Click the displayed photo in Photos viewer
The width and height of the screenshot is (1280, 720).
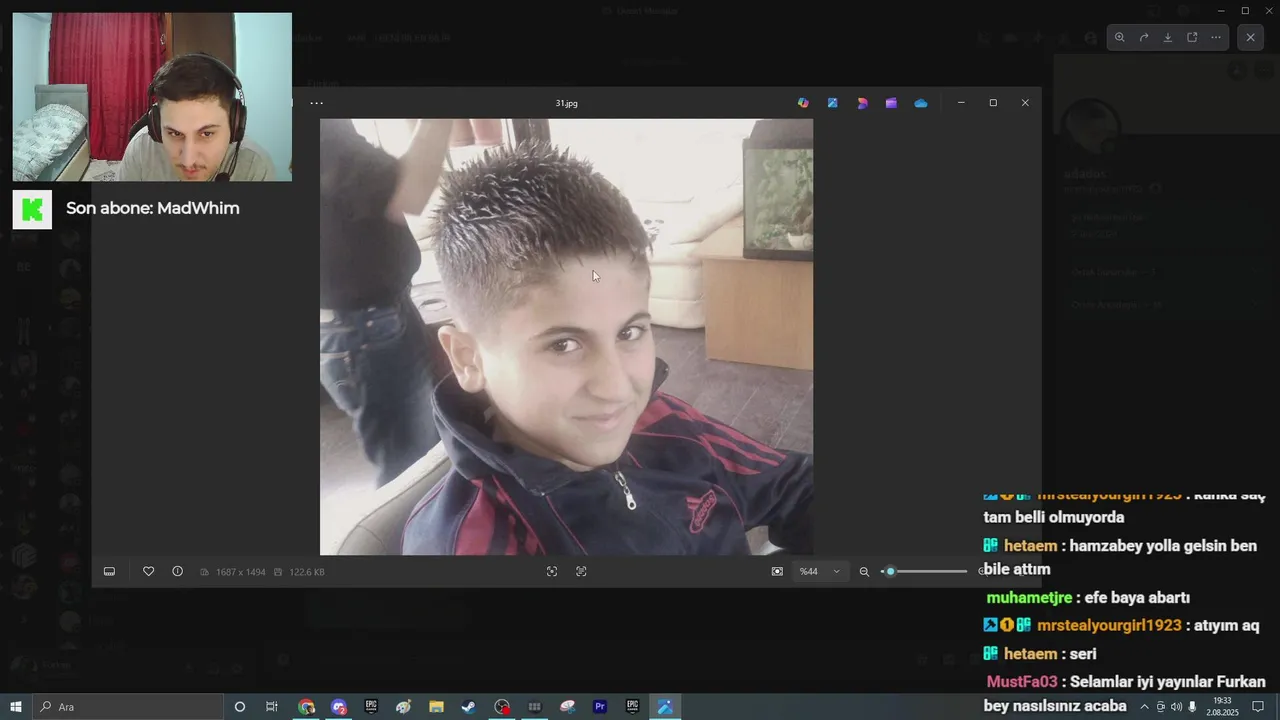click(566, 337)
